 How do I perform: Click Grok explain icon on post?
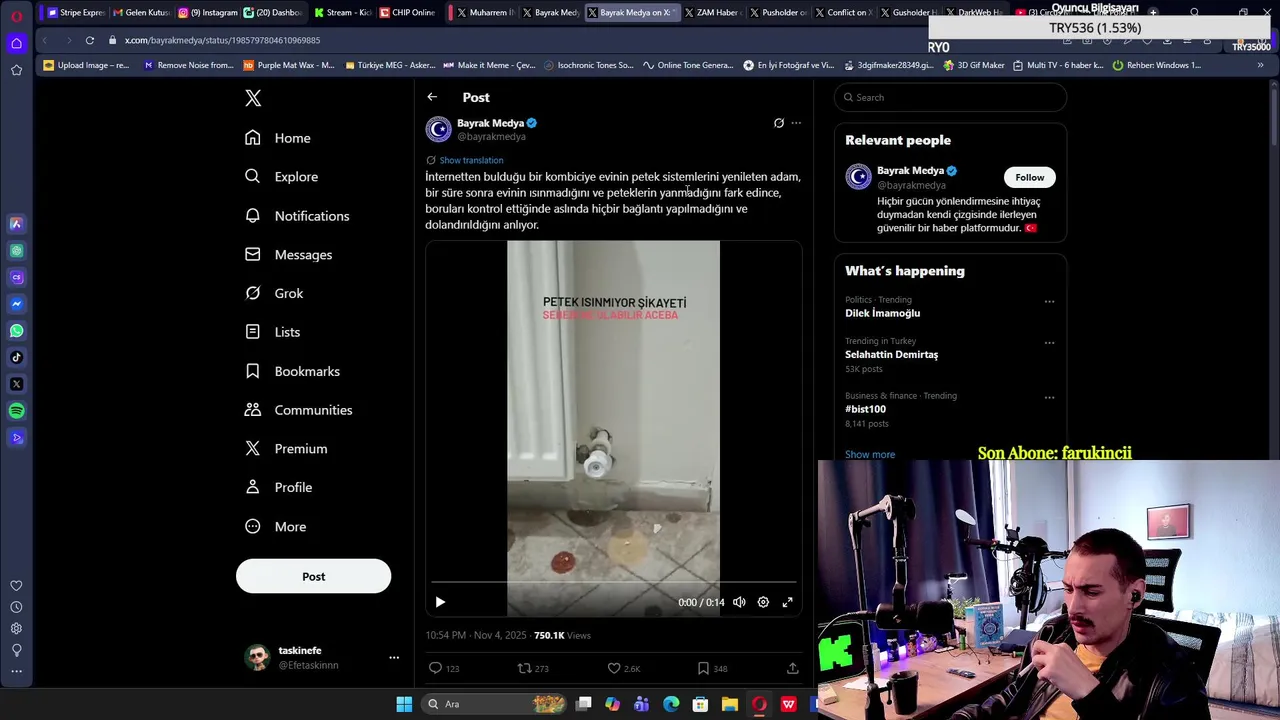(779, 123)
